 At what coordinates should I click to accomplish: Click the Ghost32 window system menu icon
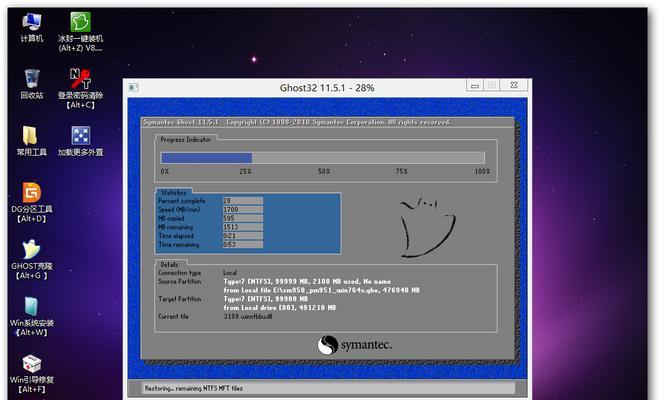[133, 88]
